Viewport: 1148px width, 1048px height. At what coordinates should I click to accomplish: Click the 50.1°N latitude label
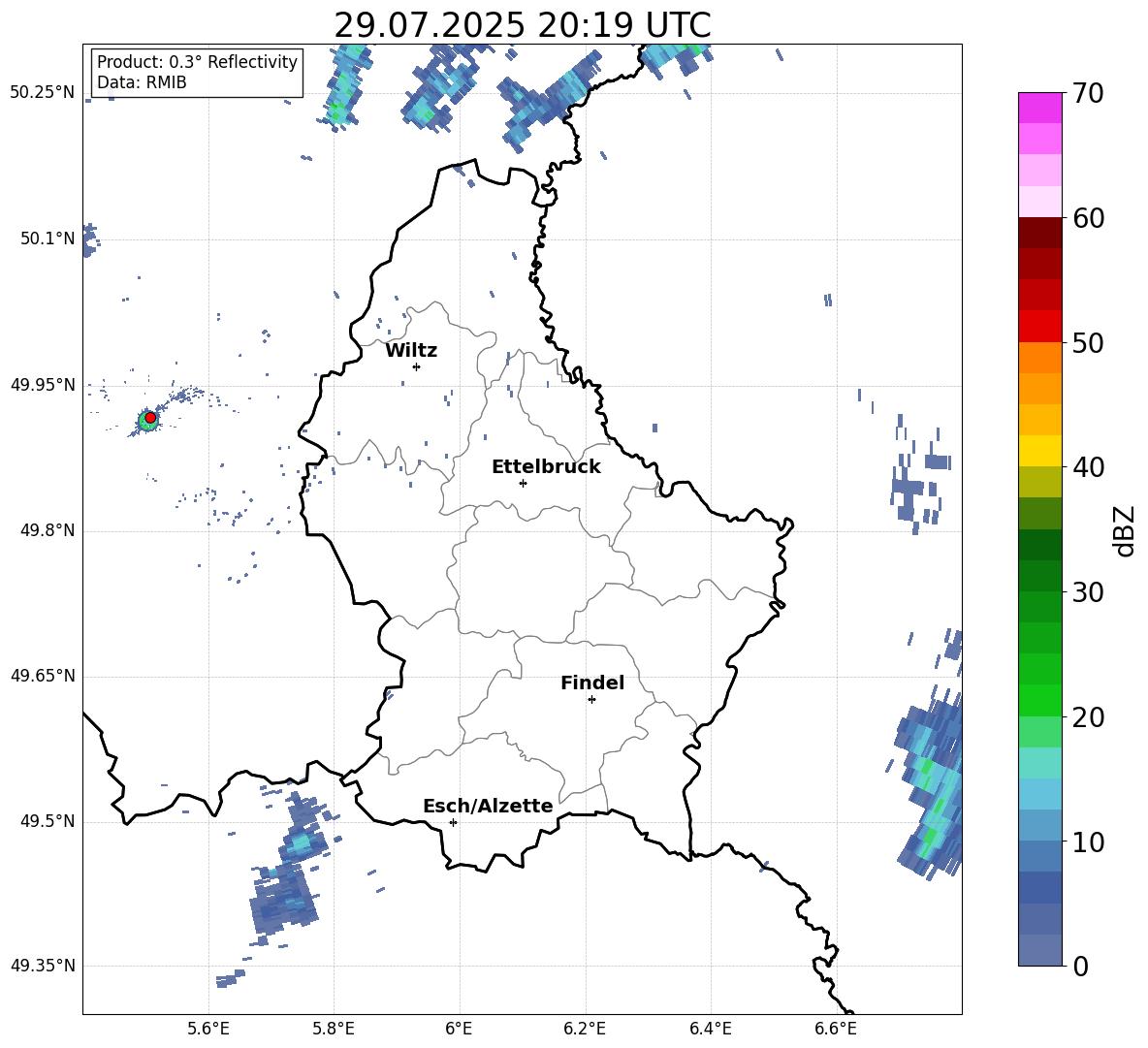[x=48, y=238]
